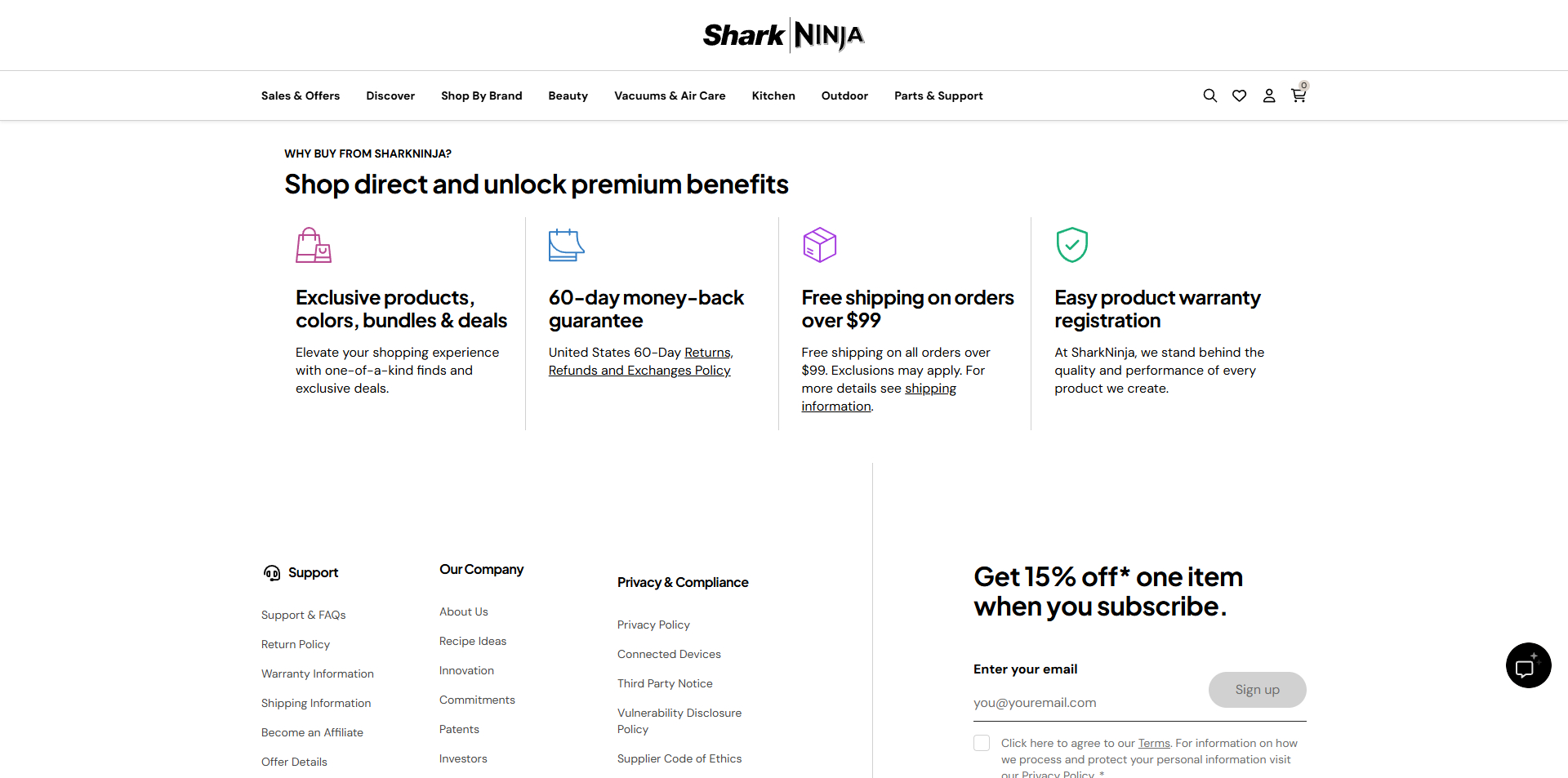Screen dimensions: 1568x778
Task: Expand the Shop By Brand menu
Action: (482, 96)
